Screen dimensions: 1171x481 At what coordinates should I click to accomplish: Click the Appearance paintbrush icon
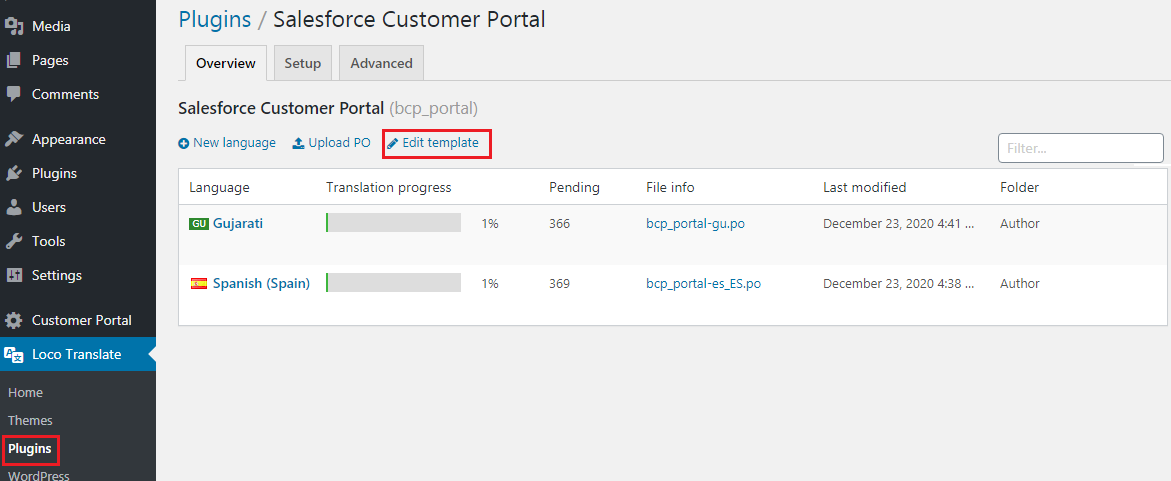(x=14, y=140)
